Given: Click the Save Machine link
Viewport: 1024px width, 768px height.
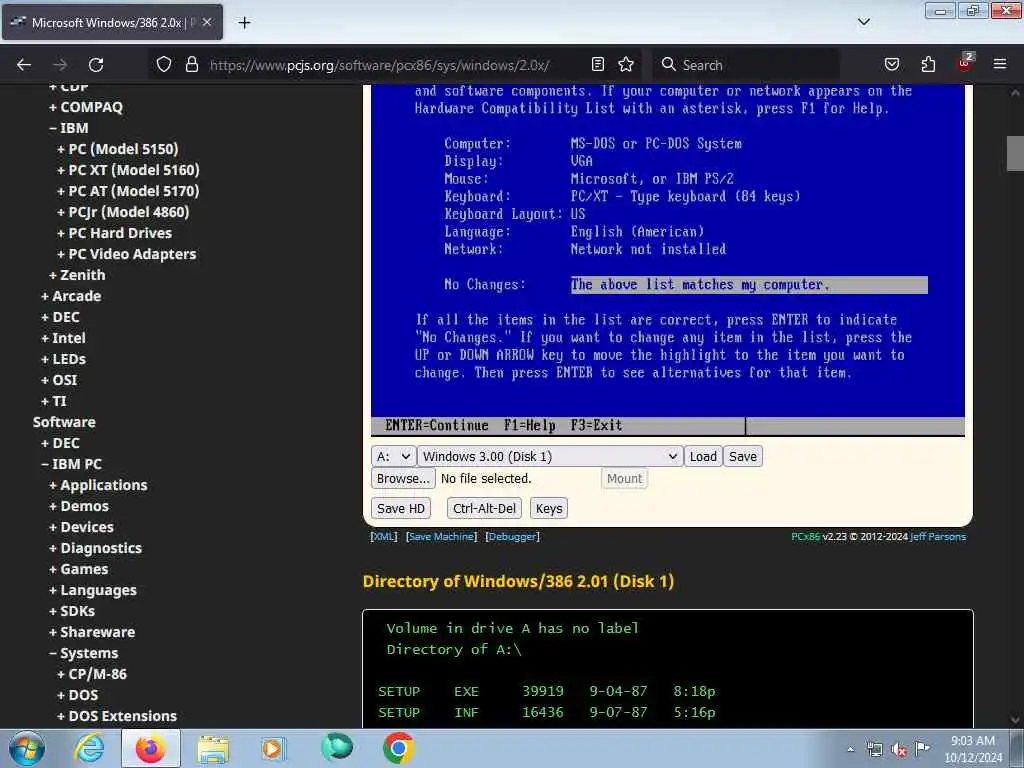Looking at the screenshot, I should coord(441,536).
